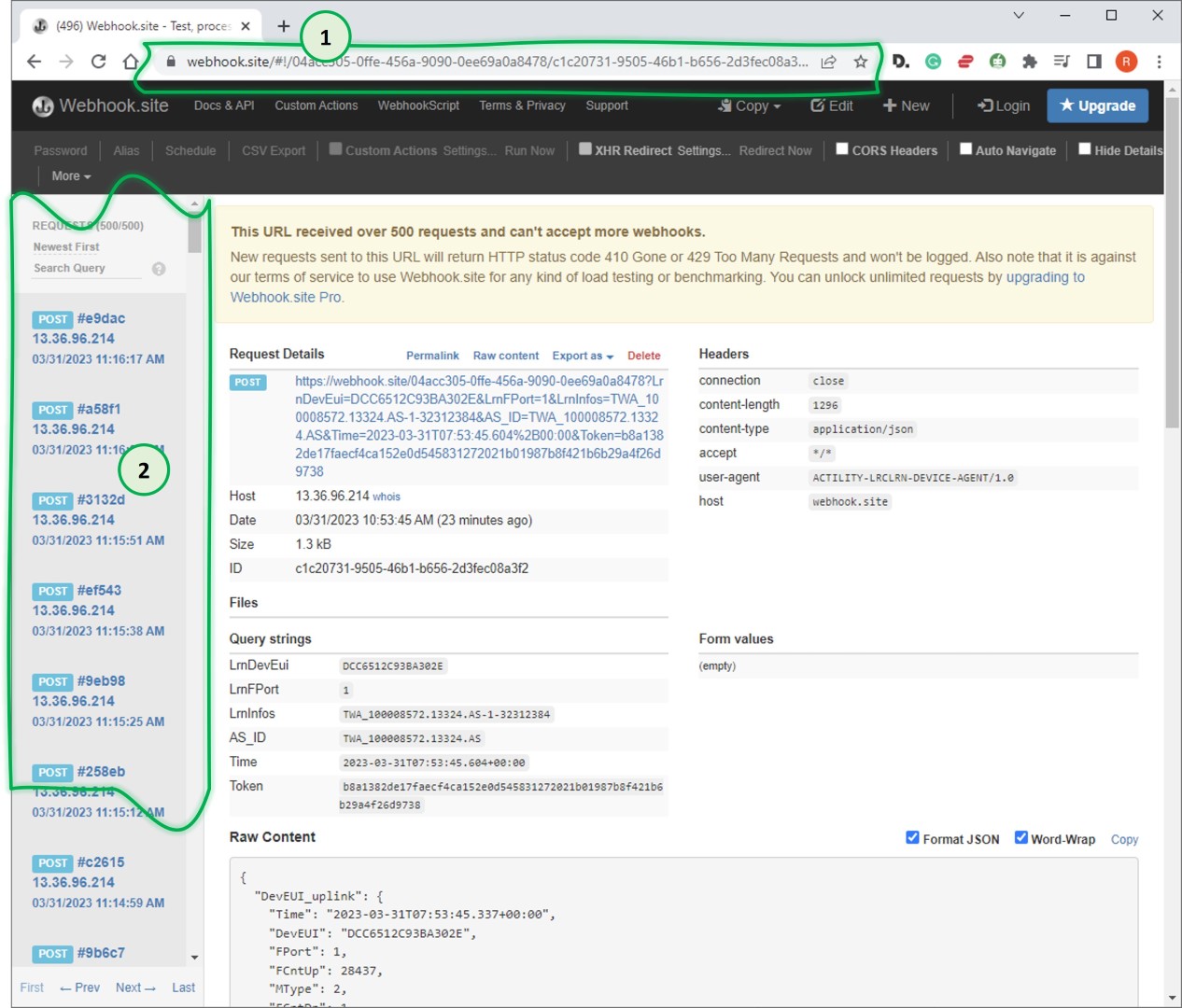Image resolution: width=1182 pixels, height=1008 pixels.
Task: Open the Custom Actions nav item
Action: 317,105
